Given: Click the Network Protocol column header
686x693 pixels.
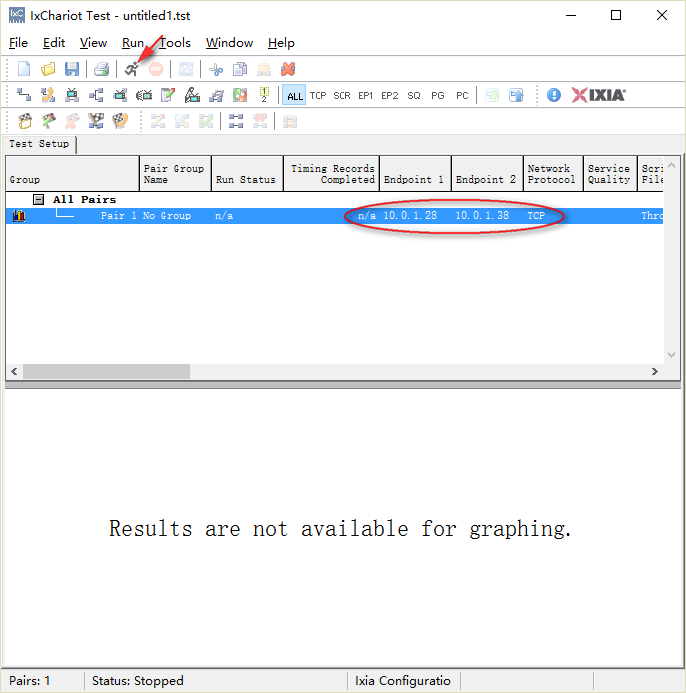Looking at the screenshot, I should point(553,173).
